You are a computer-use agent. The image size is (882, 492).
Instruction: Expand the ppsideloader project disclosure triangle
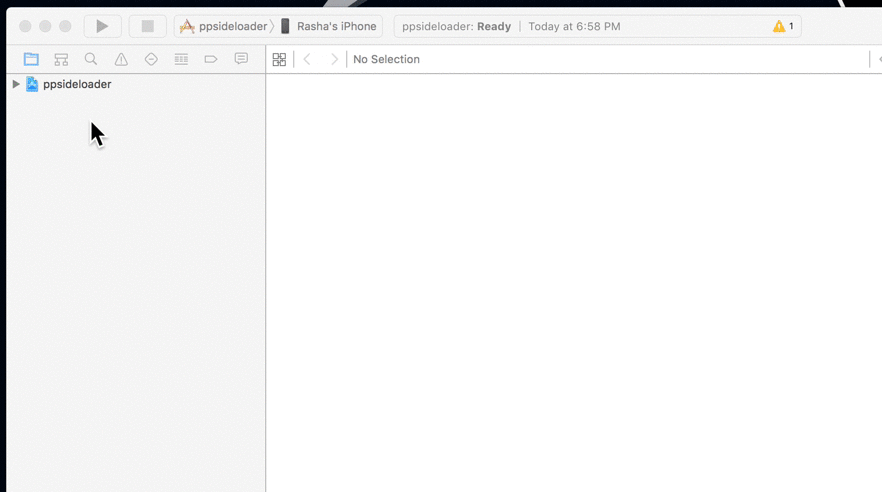(16, 84)
